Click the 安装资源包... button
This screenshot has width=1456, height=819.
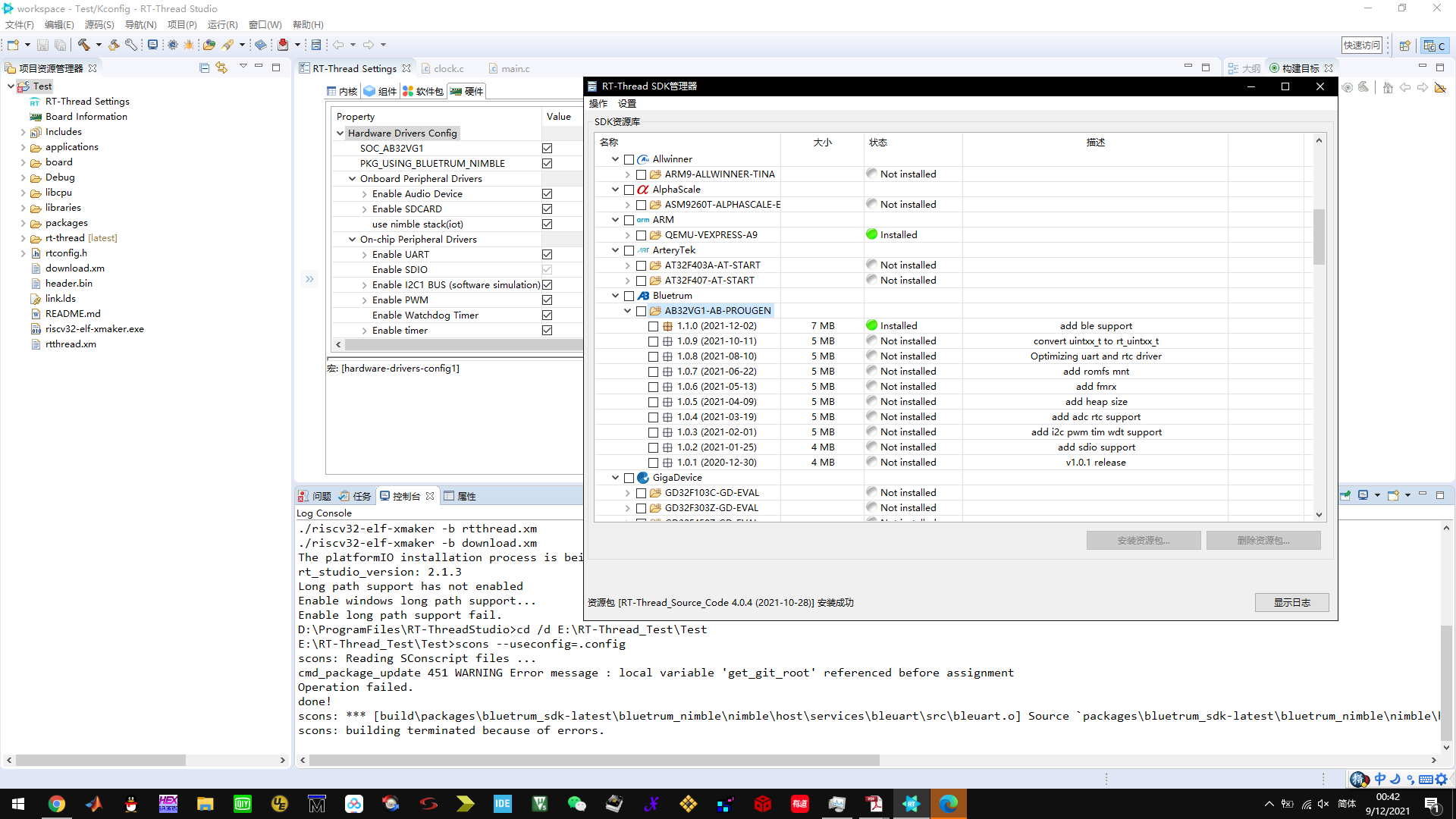point(1144,541)
